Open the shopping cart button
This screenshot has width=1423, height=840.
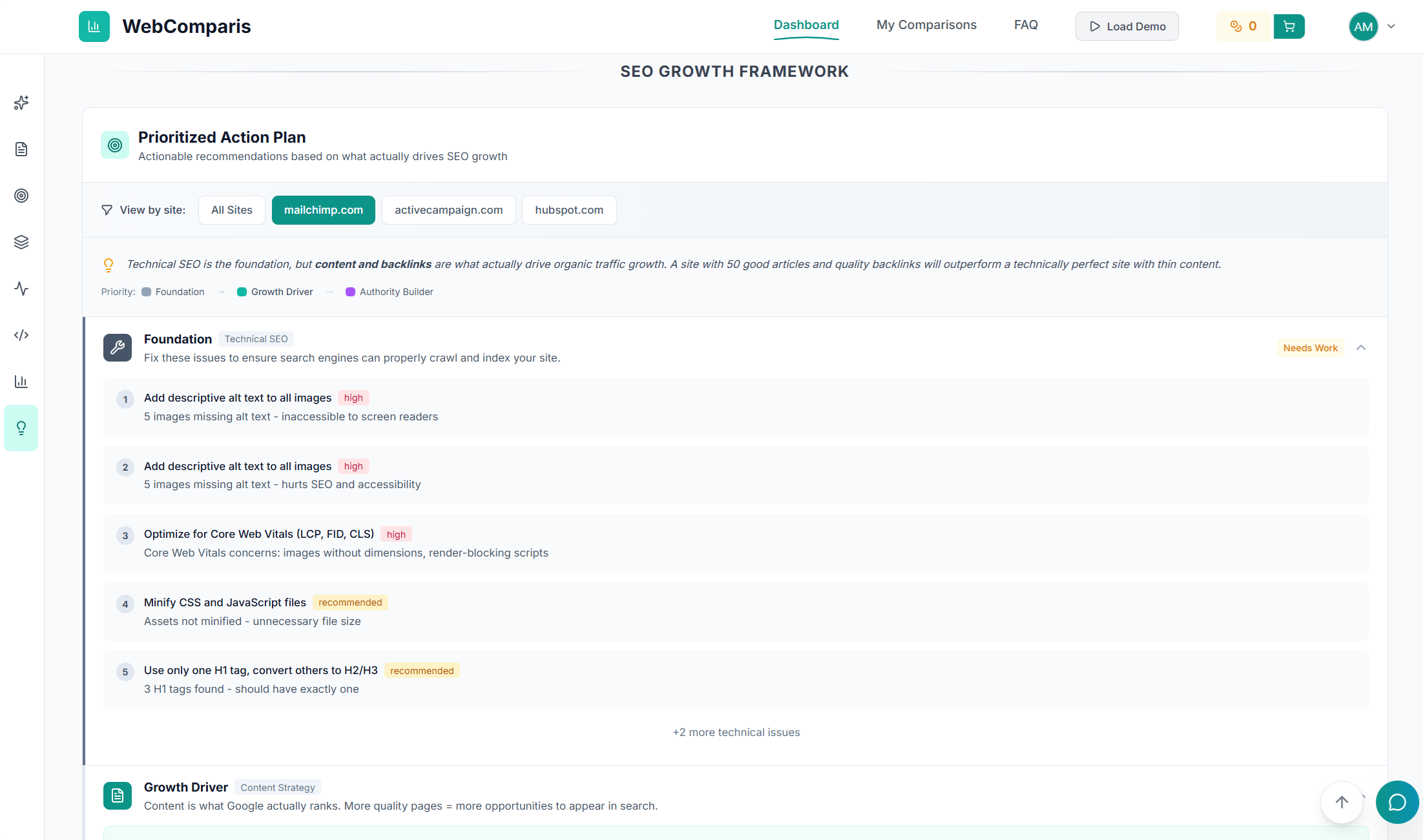[x=1289, y=26]
